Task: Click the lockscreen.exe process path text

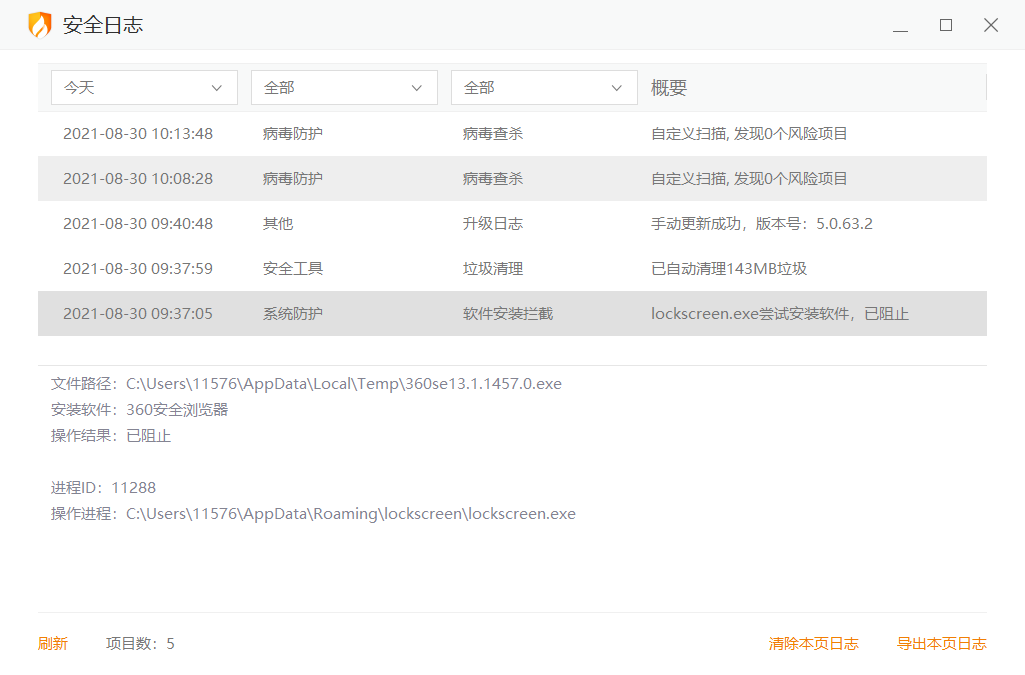Action: (x=350, y=514)
